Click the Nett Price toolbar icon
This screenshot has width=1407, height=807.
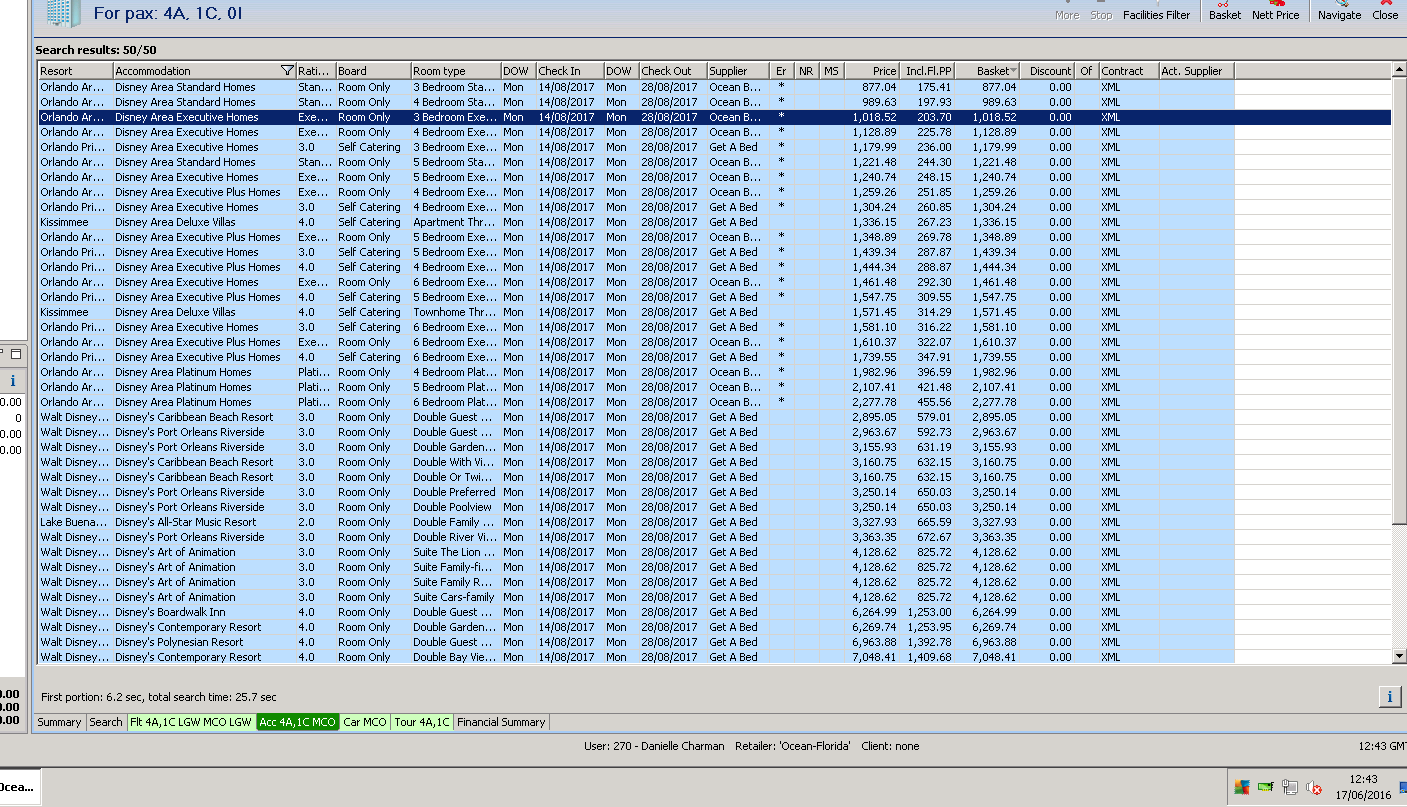coord(1276,10)
